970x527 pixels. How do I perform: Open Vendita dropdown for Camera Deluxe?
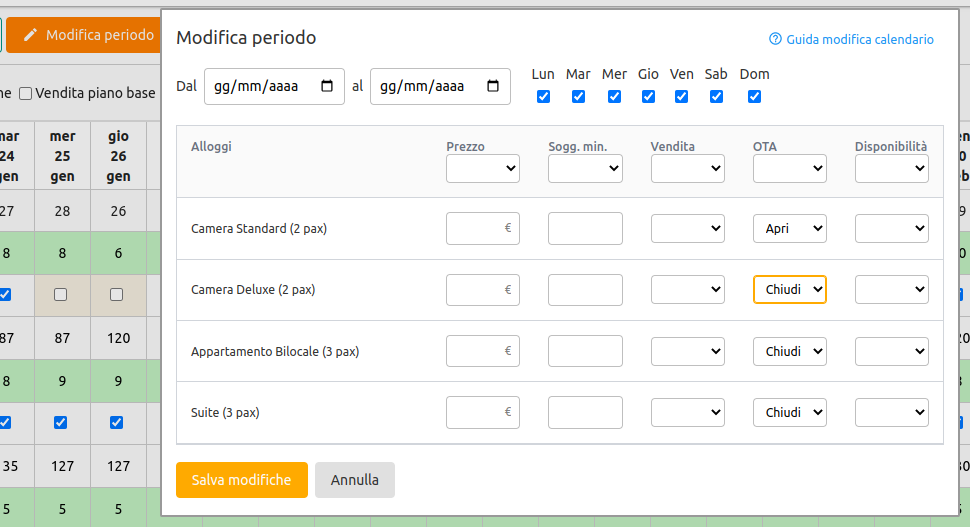pyautogui.click(x=687, y=290)
